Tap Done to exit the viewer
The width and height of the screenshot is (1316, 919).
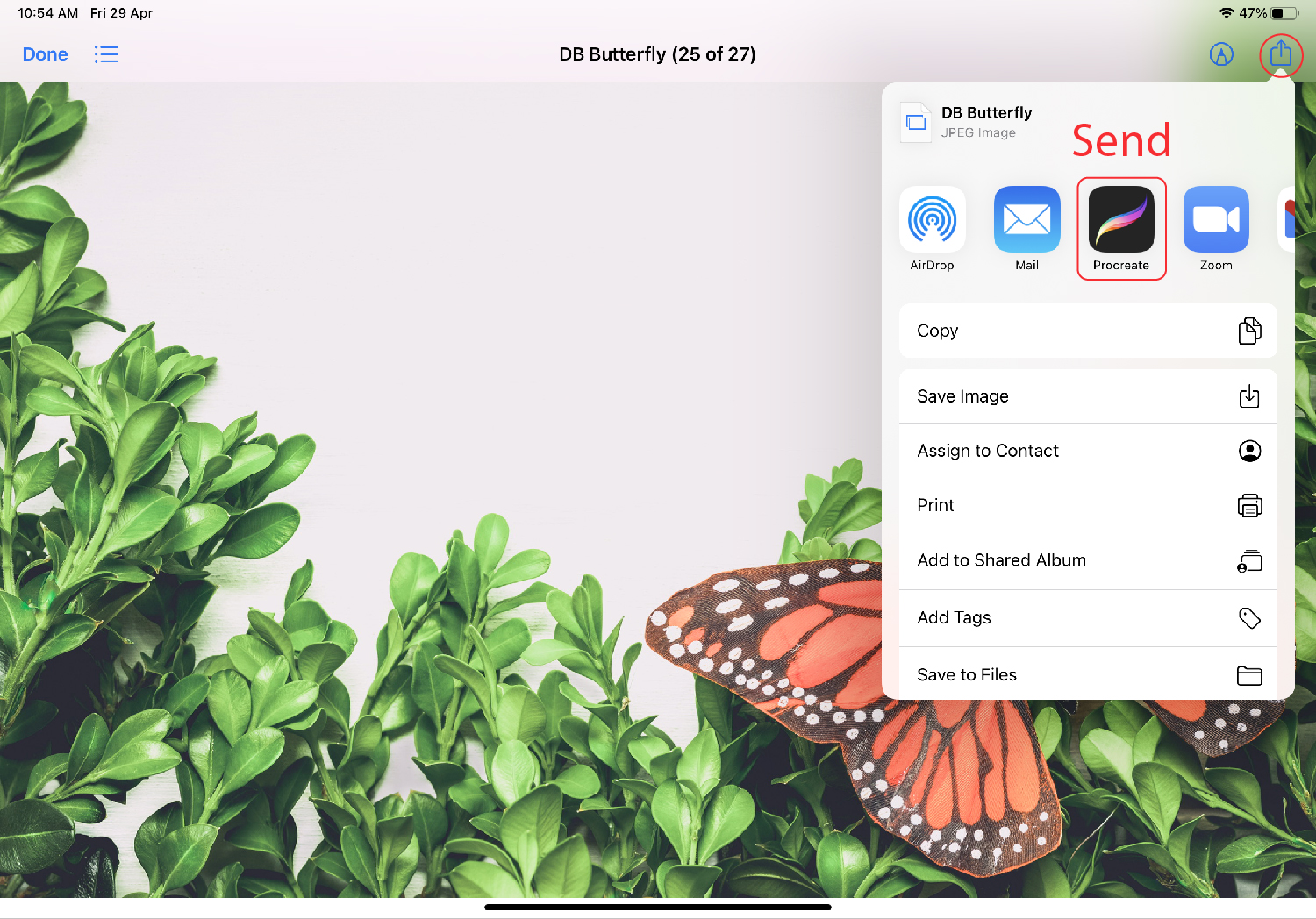tap(45, 54)
